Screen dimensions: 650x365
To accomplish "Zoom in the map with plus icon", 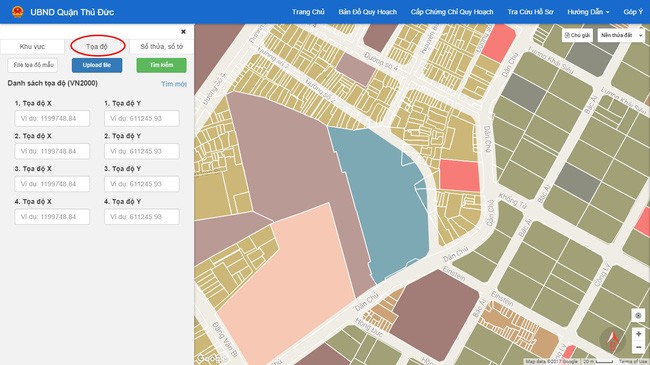I will click(638, 334).
